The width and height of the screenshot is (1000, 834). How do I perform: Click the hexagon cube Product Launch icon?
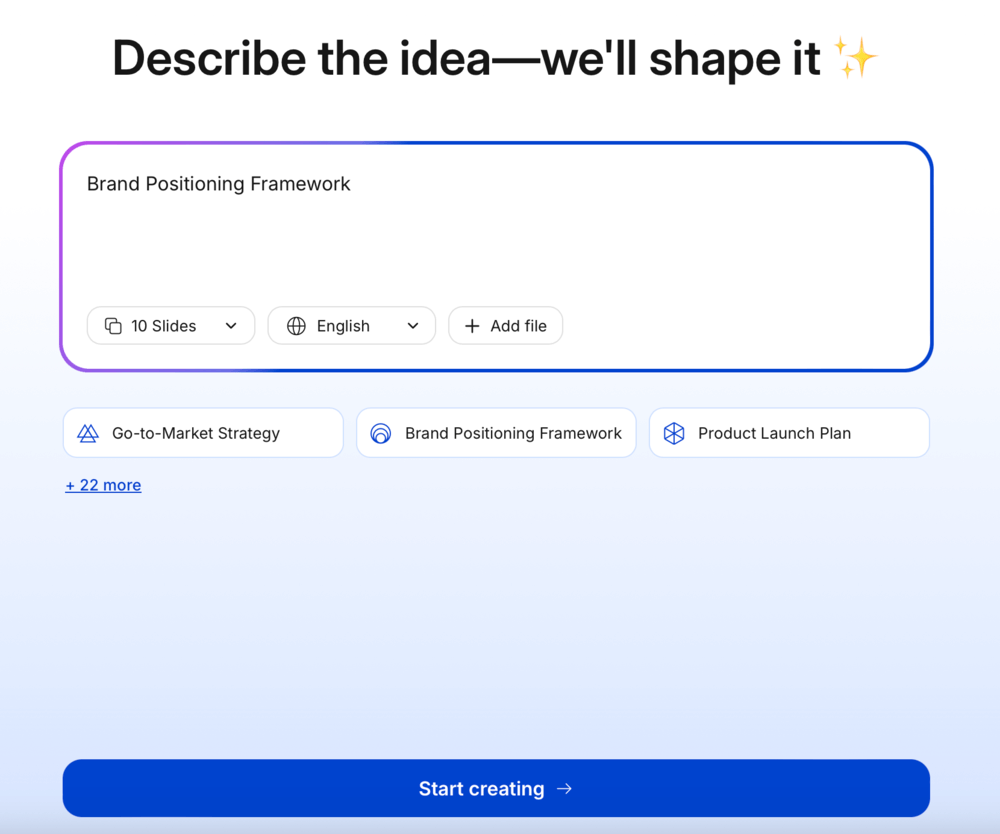[x=674, y=433]
